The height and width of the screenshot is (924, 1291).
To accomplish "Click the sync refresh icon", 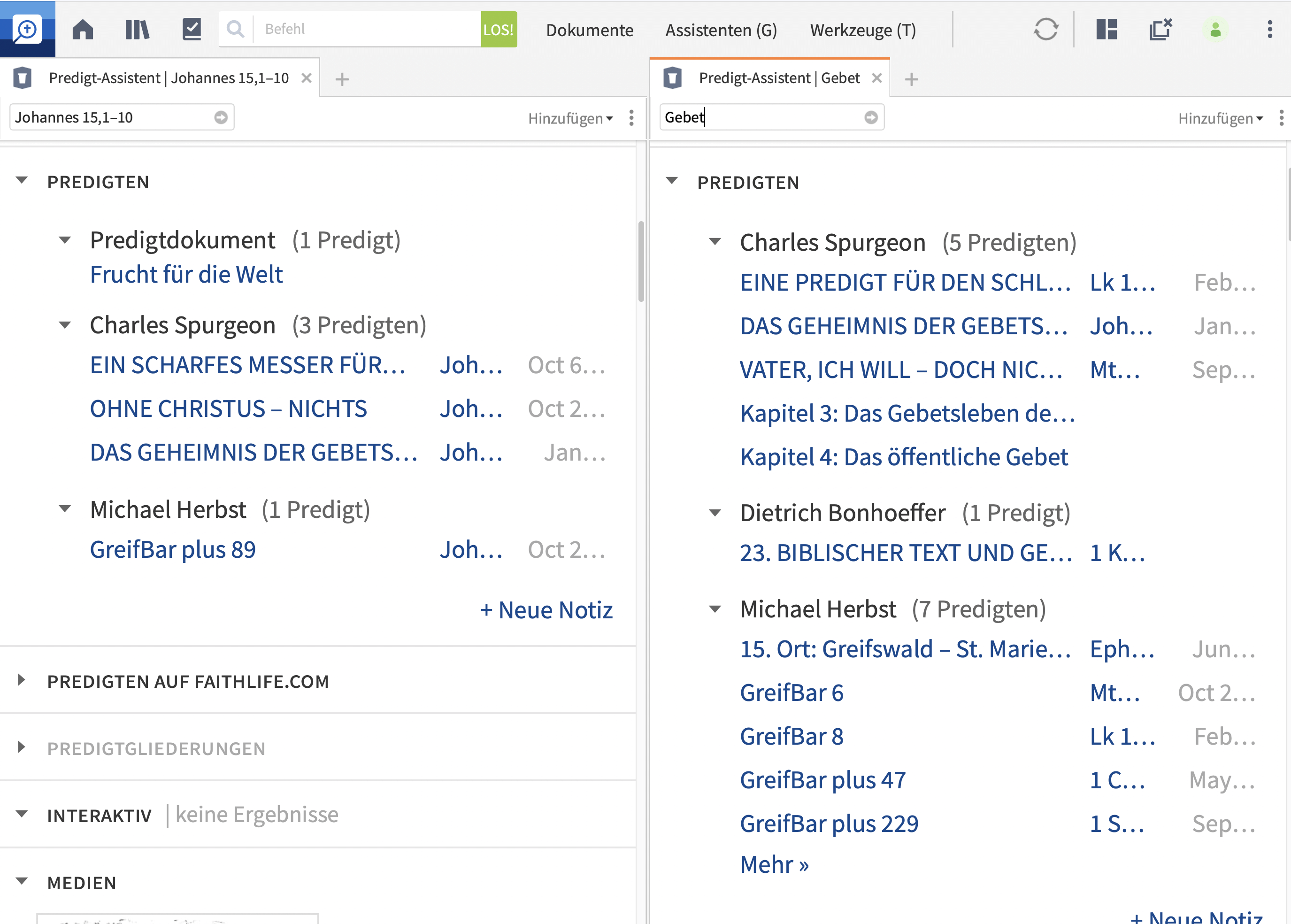I will click(x=1045, y=29).
